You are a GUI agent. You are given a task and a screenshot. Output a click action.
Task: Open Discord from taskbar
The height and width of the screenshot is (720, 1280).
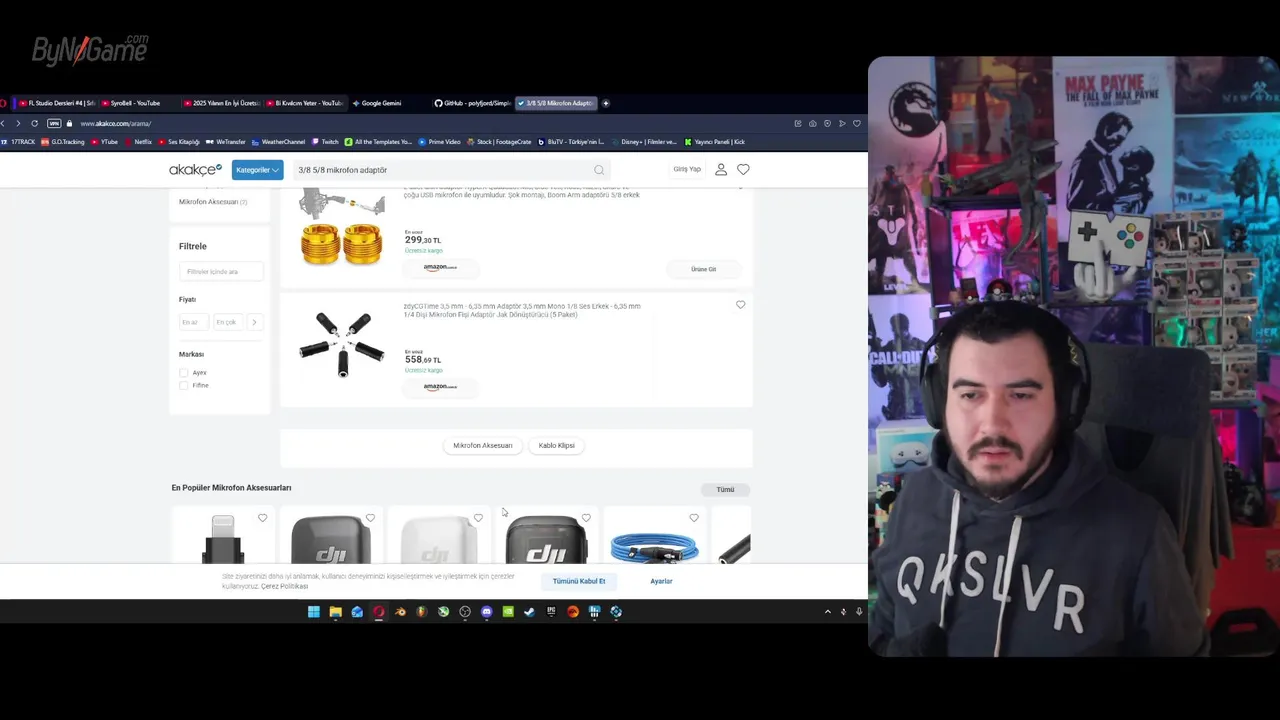click(487, 612)
